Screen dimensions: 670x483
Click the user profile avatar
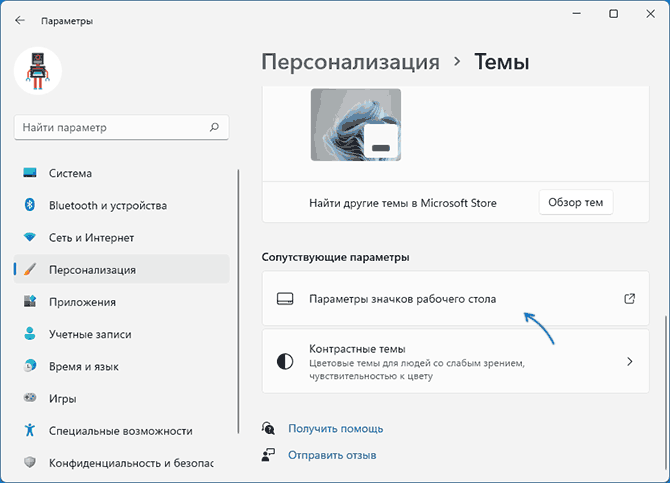(38, 71)
